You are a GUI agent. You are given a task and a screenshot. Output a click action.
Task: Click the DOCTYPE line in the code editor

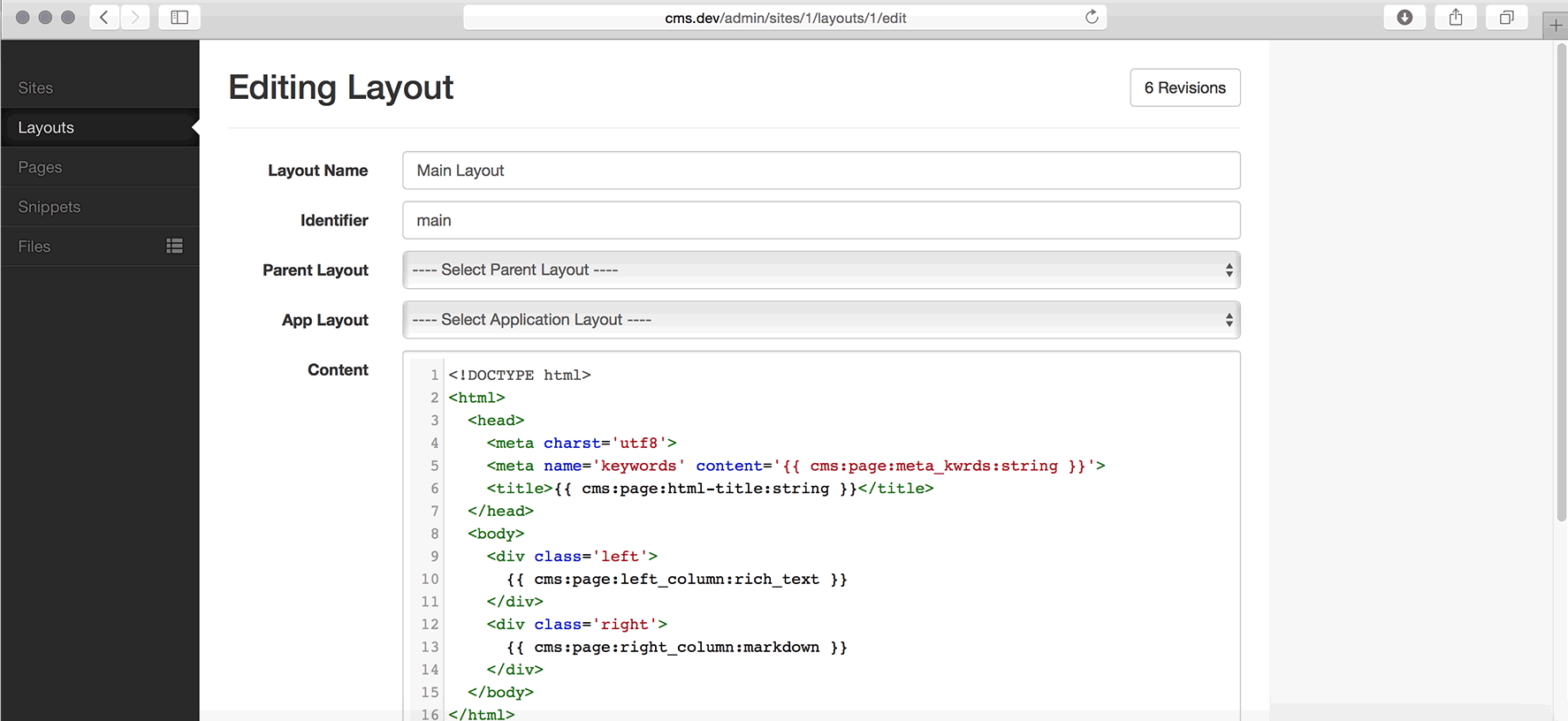(x=520, y=376)
